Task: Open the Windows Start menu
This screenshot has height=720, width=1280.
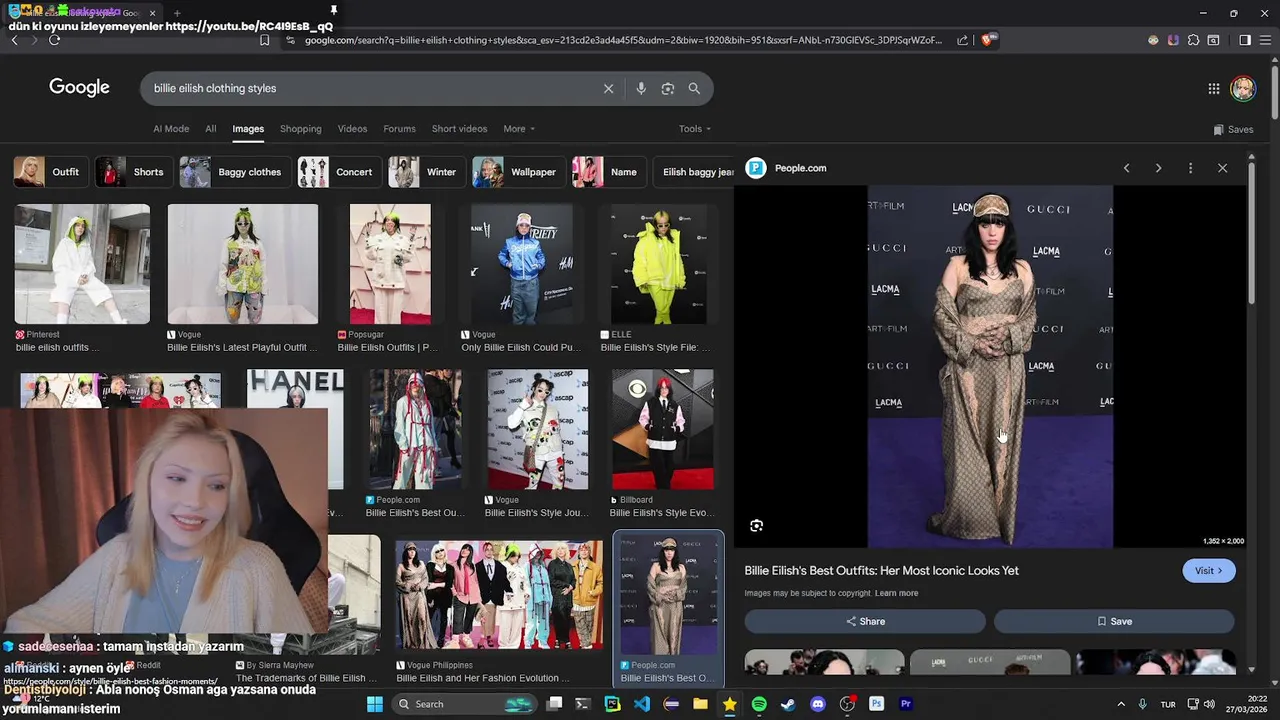Action: (x=374, y=704)
